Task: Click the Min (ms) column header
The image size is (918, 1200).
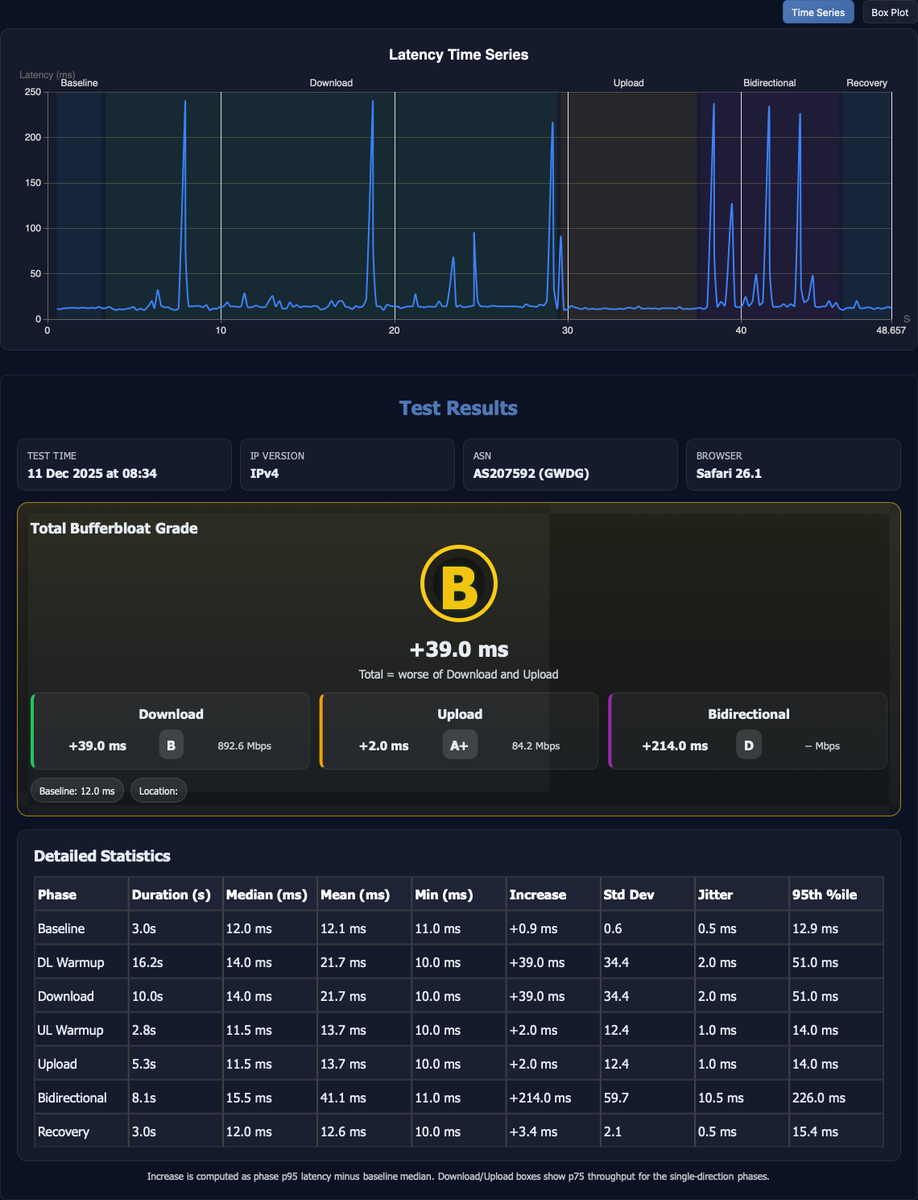Action: pyautogui.click(x=457, y=895)
